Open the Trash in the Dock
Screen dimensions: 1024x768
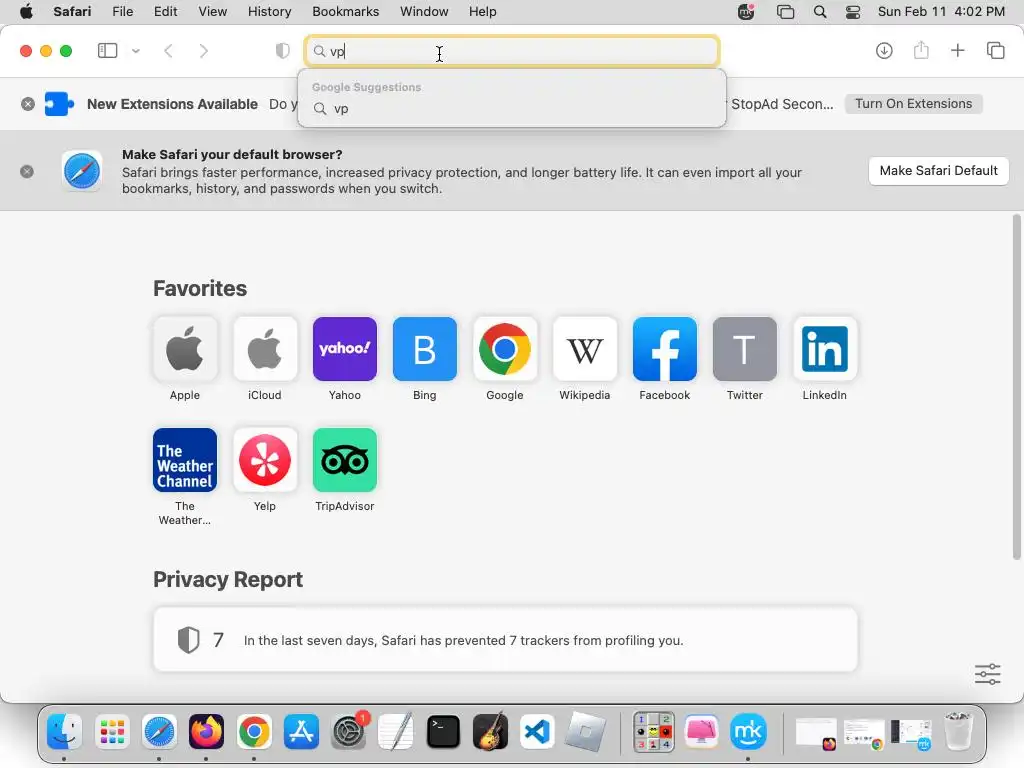(x=958, y=731)
